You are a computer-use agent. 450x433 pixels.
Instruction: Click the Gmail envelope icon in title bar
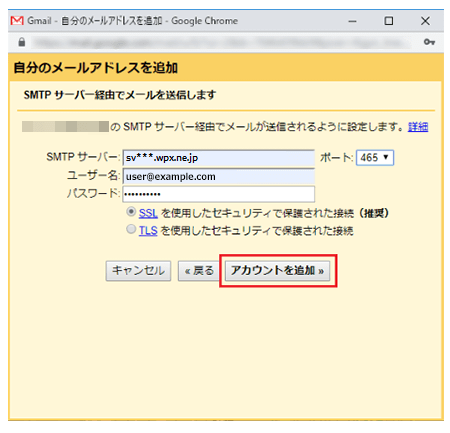tap(17, 21)
